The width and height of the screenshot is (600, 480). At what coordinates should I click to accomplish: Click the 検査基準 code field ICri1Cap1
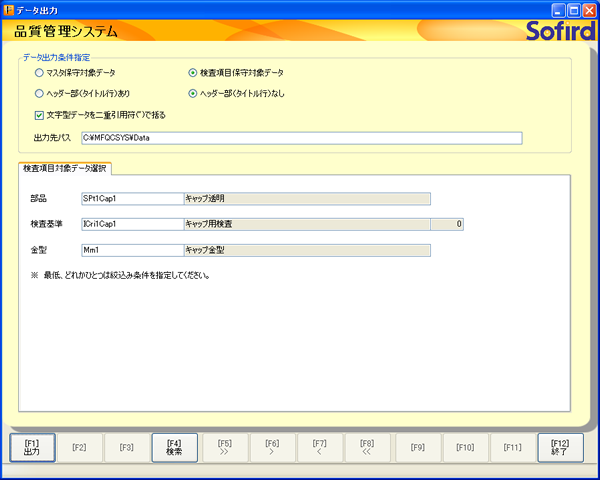[x=132, y=224]
